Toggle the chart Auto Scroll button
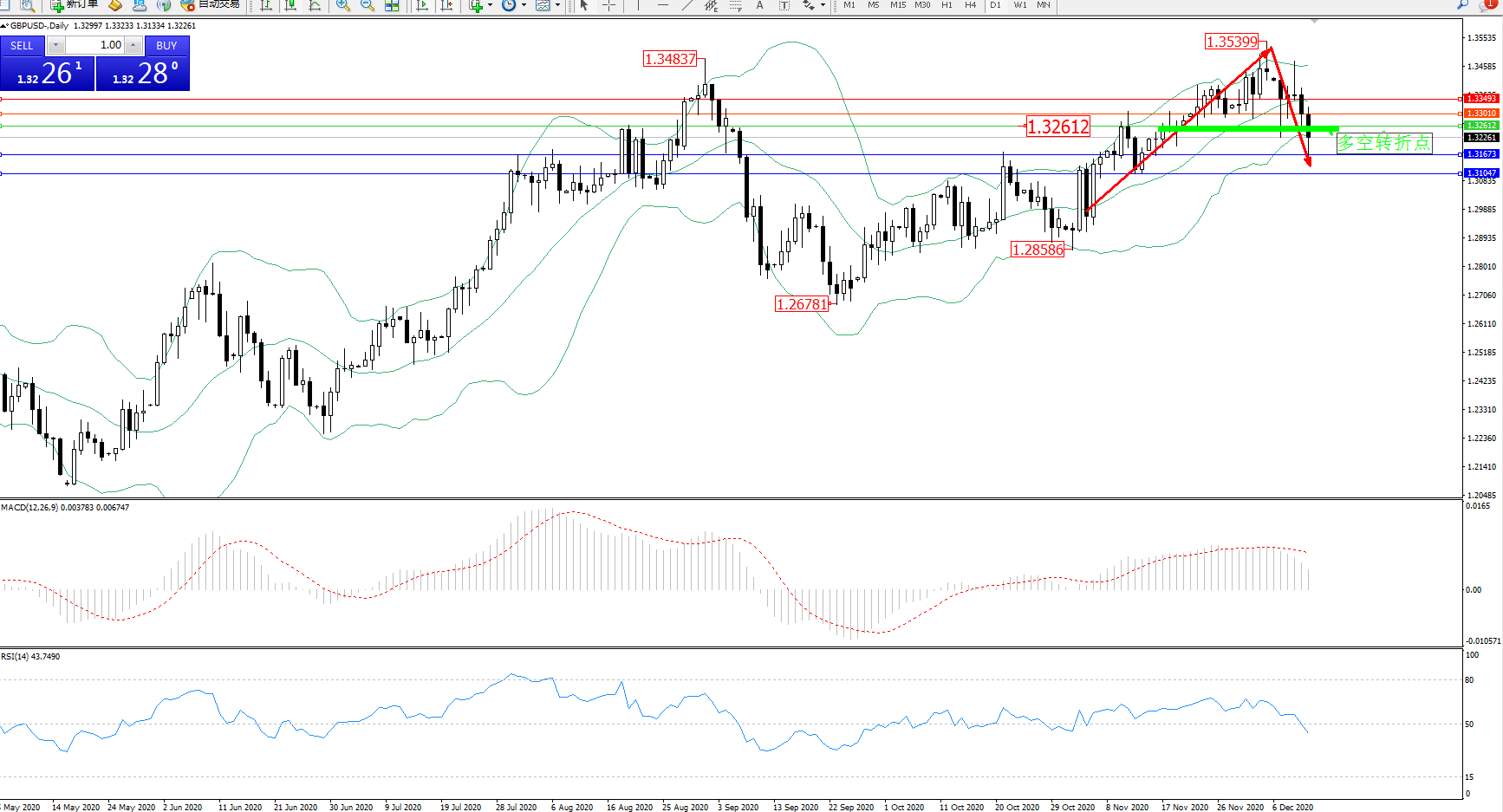 [x=422, y=5]
